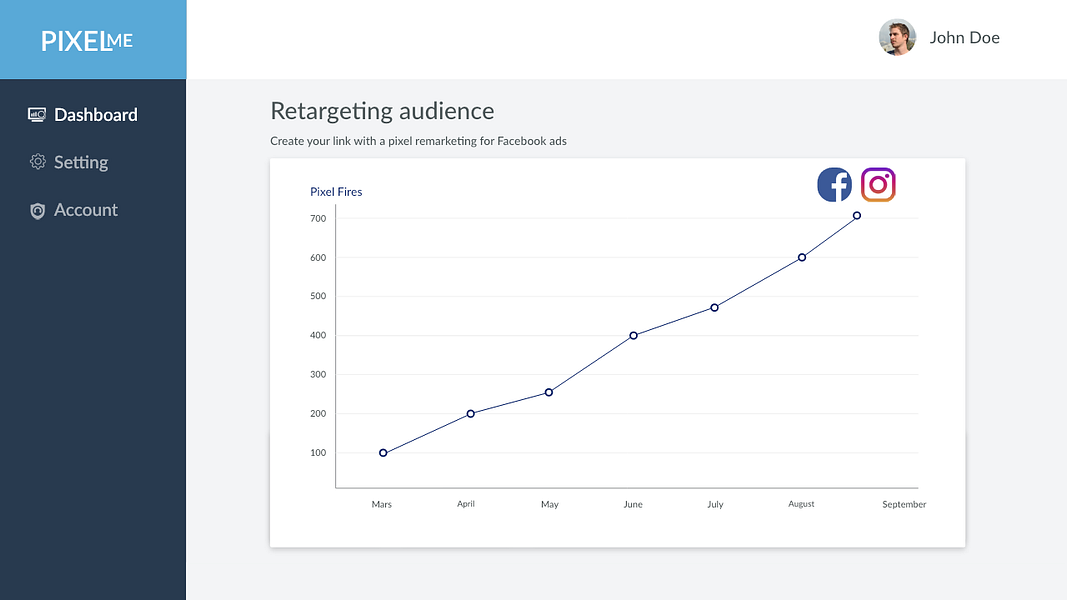
Task: Click the "Create your link" subtitle text
Action: (x=418, y=141)
